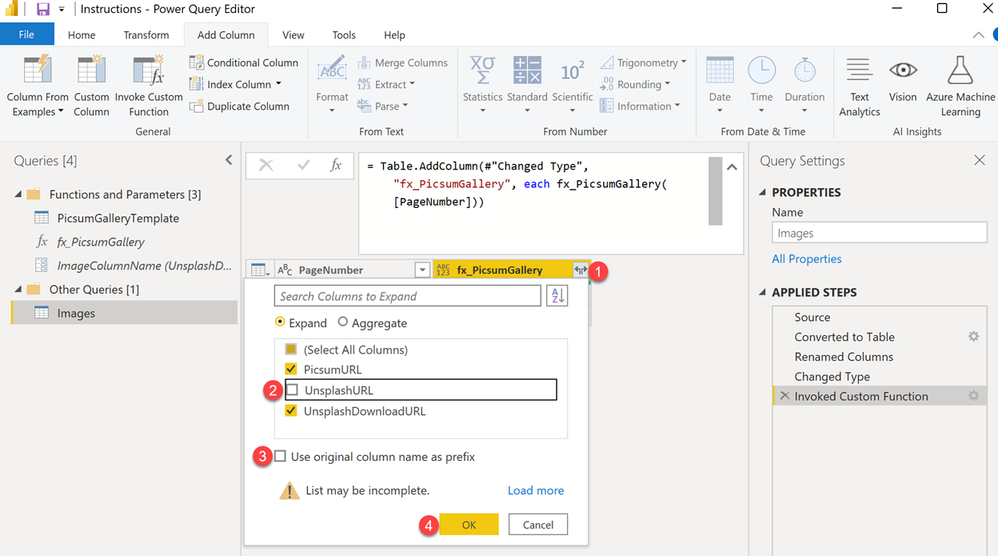The width and height of the screenshot is (998, 556).
Task: Open Date column options
Action: click(x=720, y=86)
